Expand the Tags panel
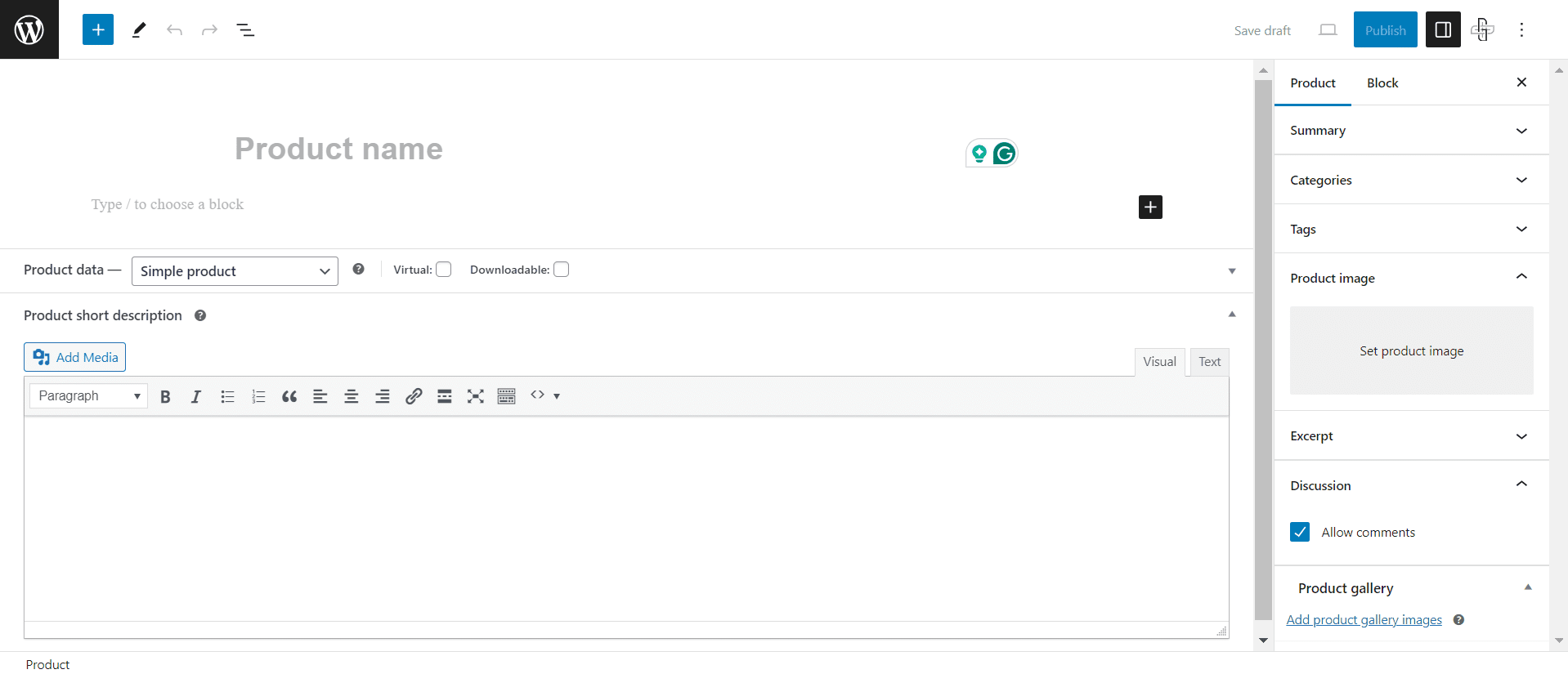The width and height of the screenshot is (1568, 674). (x=1412, y=230)
